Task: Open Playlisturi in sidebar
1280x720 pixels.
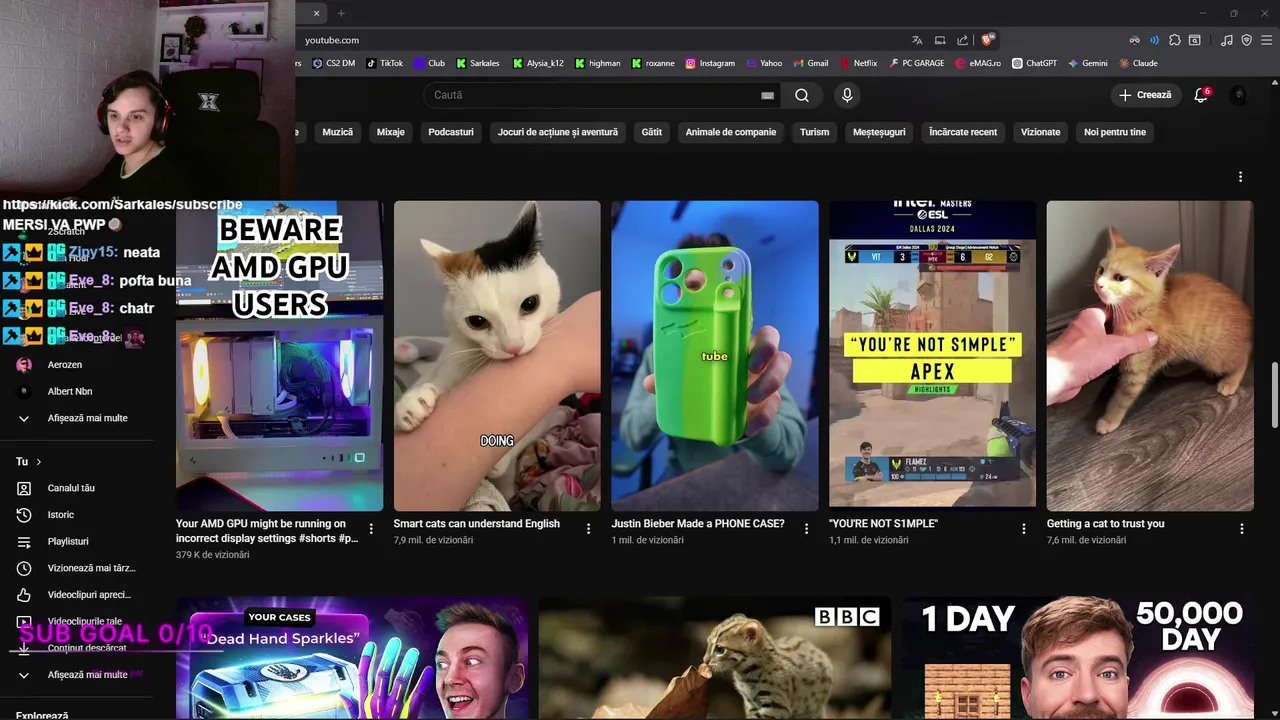Action: (x=76, y=541)
